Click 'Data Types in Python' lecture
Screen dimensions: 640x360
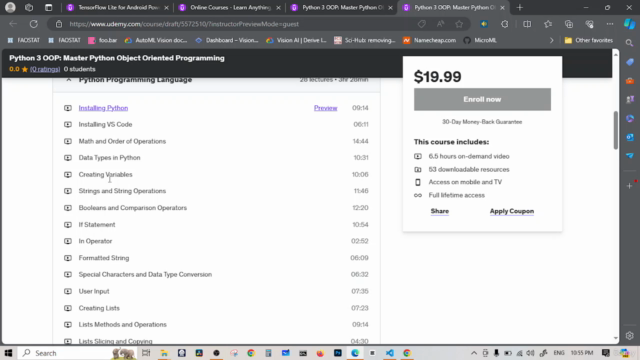(109, 158)
